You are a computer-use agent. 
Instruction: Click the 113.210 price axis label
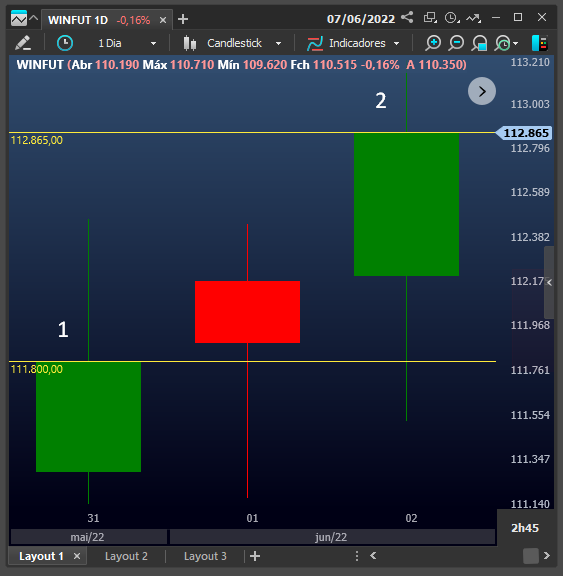530,62
